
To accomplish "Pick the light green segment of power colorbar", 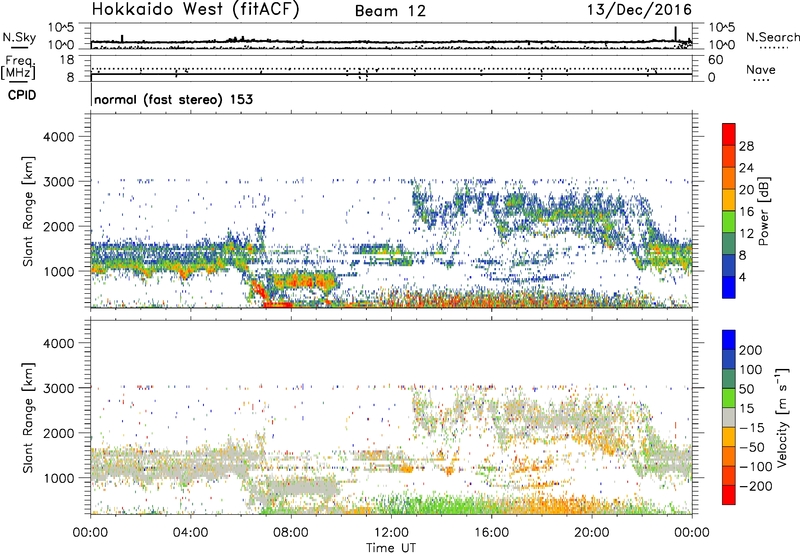I will [729, 222].
